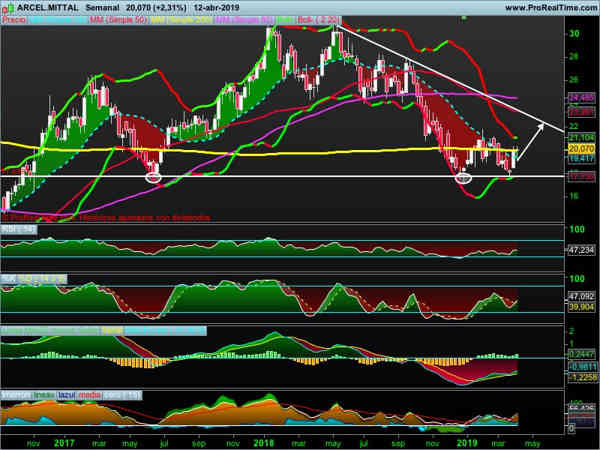
Task: Click the 20,070 (+2,31%) price quote
Action: (156, 8)
